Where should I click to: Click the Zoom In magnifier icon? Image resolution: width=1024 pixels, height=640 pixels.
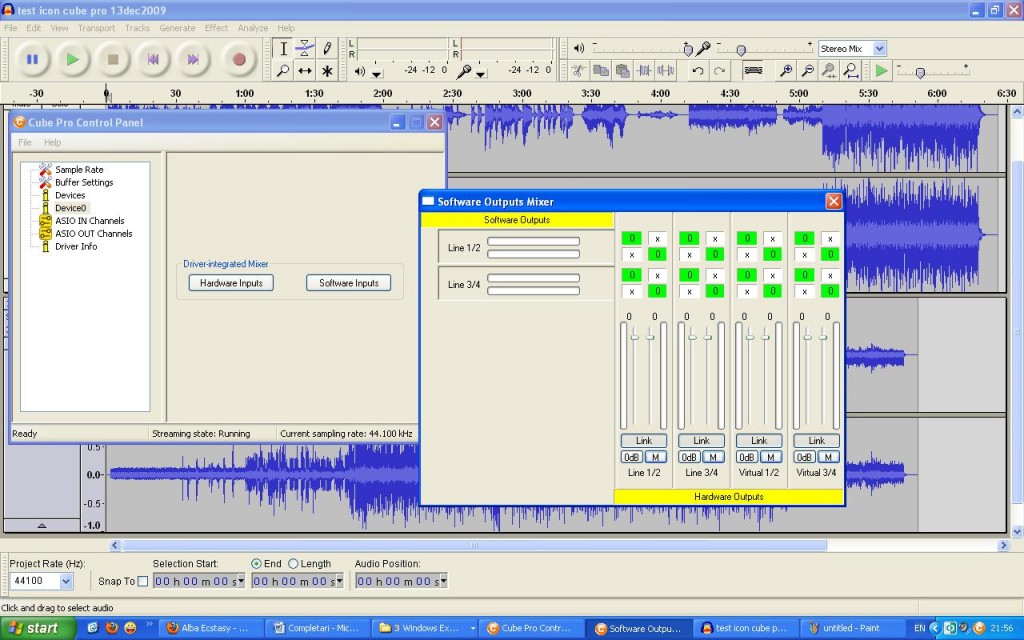[x=786, y=70]
